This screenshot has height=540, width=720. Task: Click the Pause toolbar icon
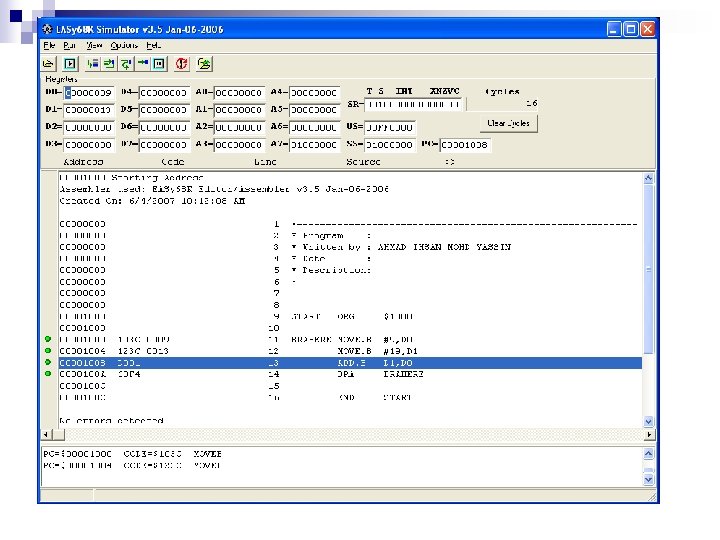click(158, 63)
